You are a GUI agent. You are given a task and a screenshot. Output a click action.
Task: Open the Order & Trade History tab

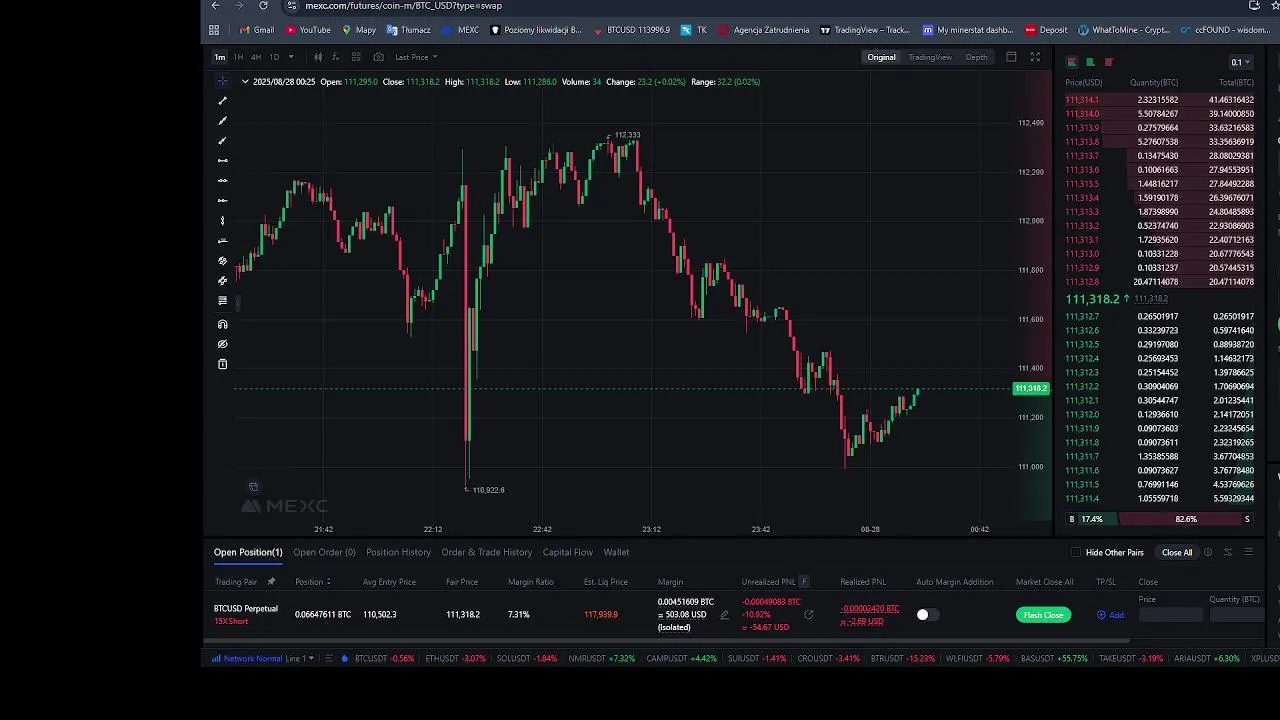(487, 552)
